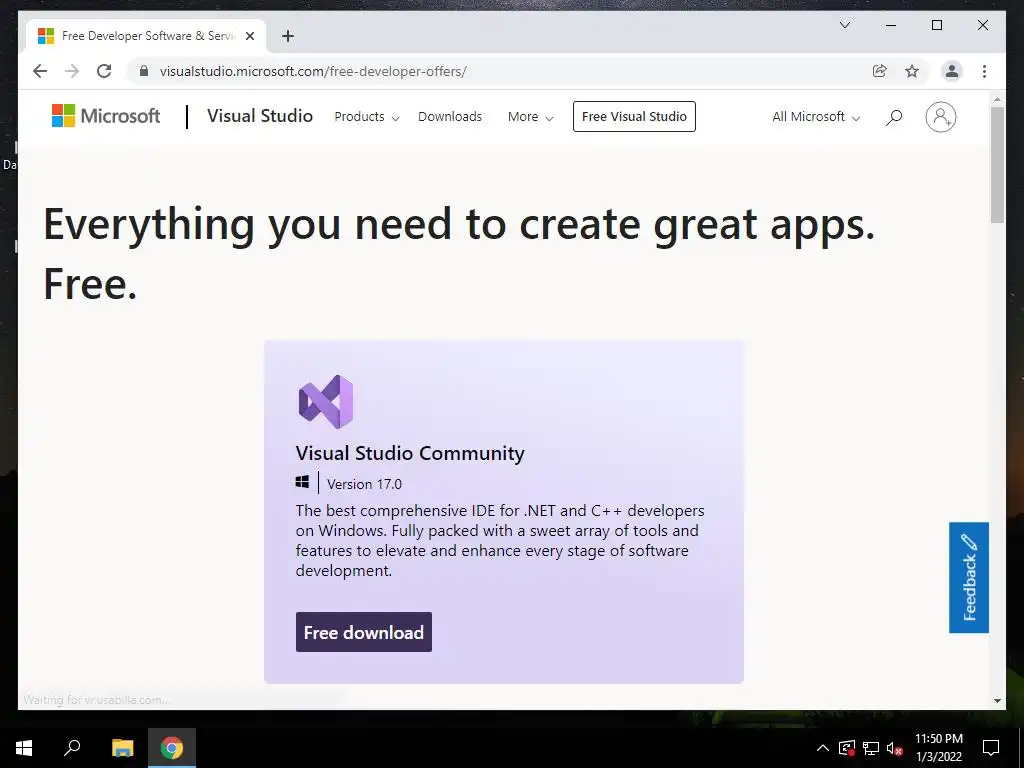Click the site search magnifier icon

[893, 118]
